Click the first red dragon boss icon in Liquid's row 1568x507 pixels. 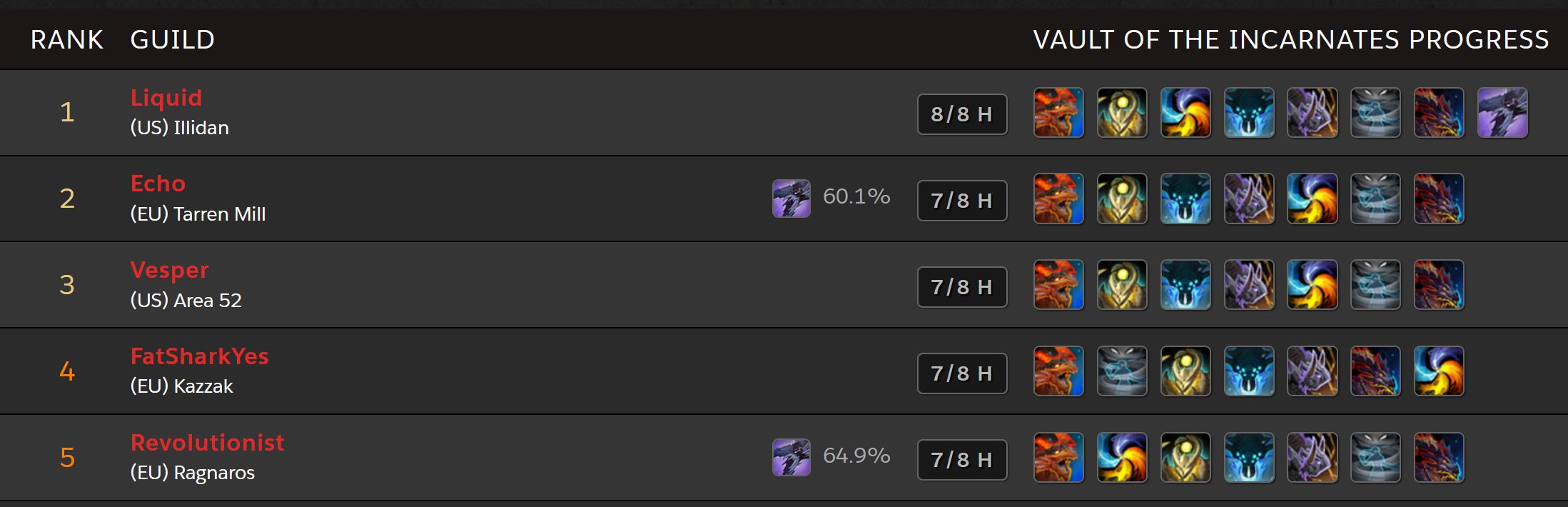click(x=1059, y=113)
